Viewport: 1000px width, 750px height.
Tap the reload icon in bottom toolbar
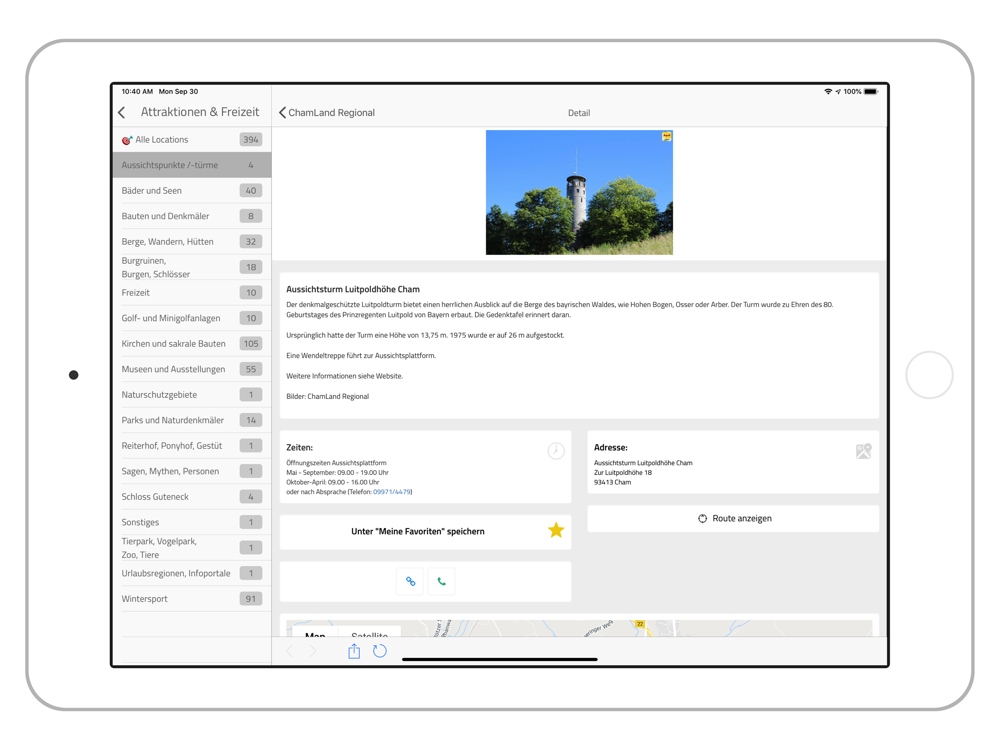(x=379, y=651)
